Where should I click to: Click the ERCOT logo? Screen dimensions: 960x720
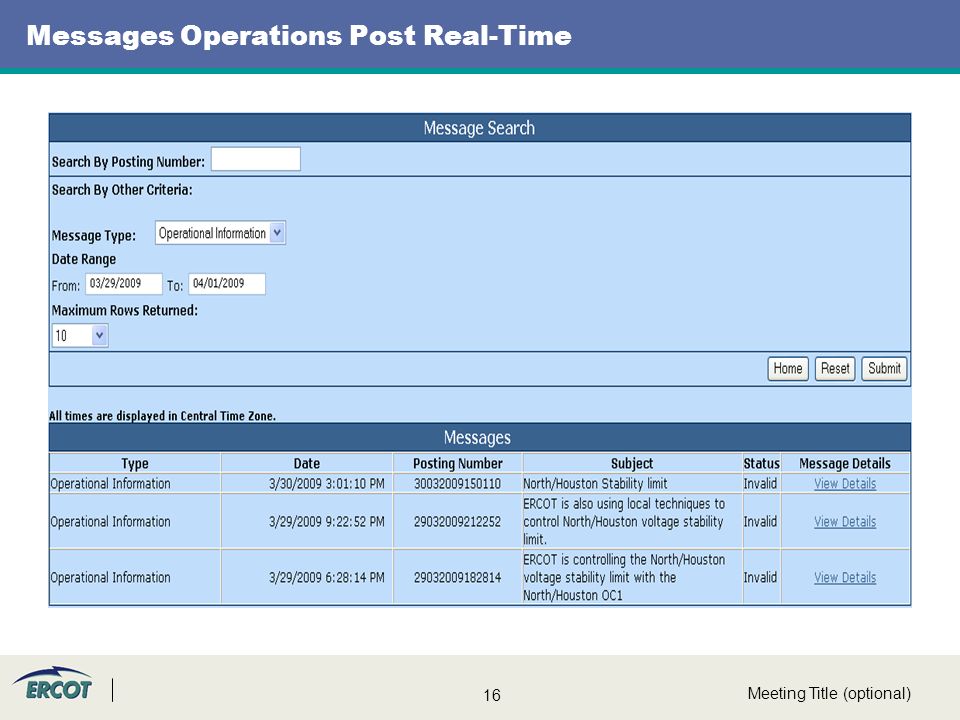(x=52, y=684)
